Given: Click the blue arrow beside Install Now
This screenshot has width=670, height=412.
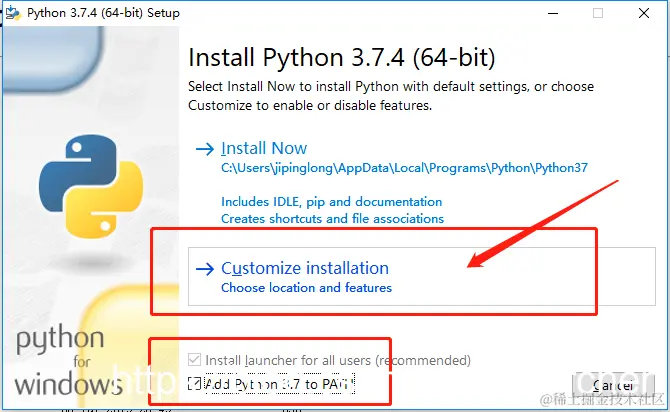Looking at the screenshot, I should 205,149.
